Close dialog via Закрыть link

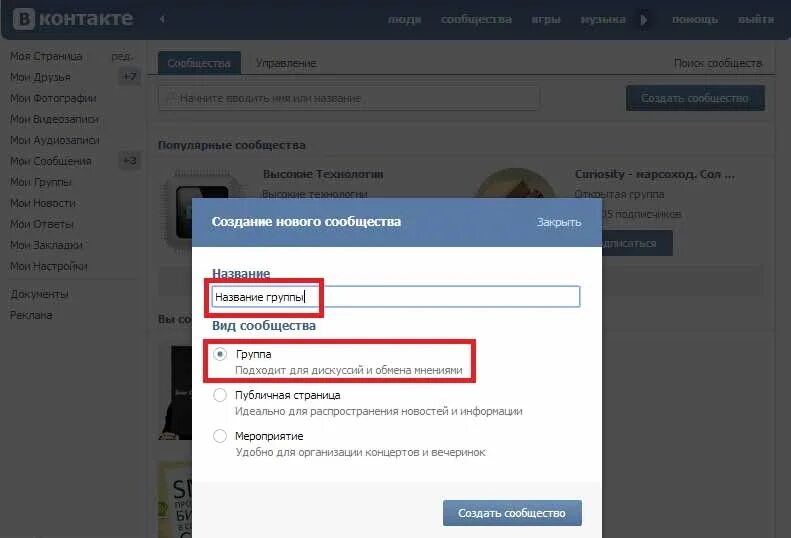pos(559,222)
